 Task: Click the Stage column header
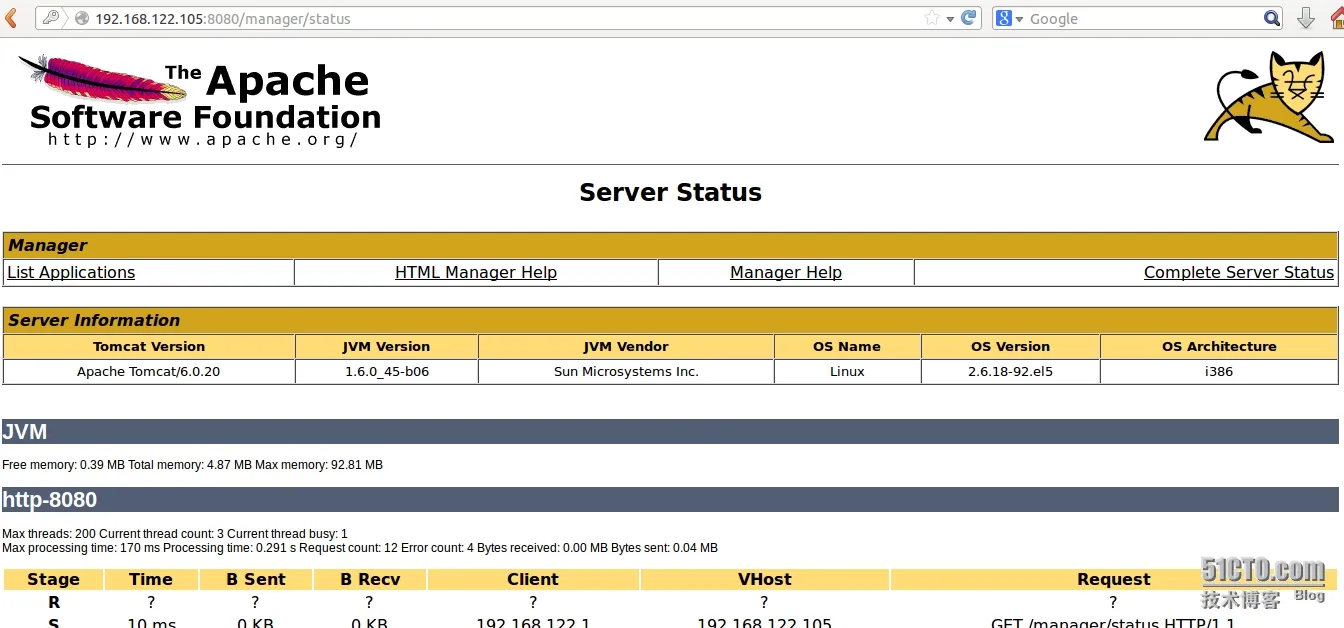point(54,579)
